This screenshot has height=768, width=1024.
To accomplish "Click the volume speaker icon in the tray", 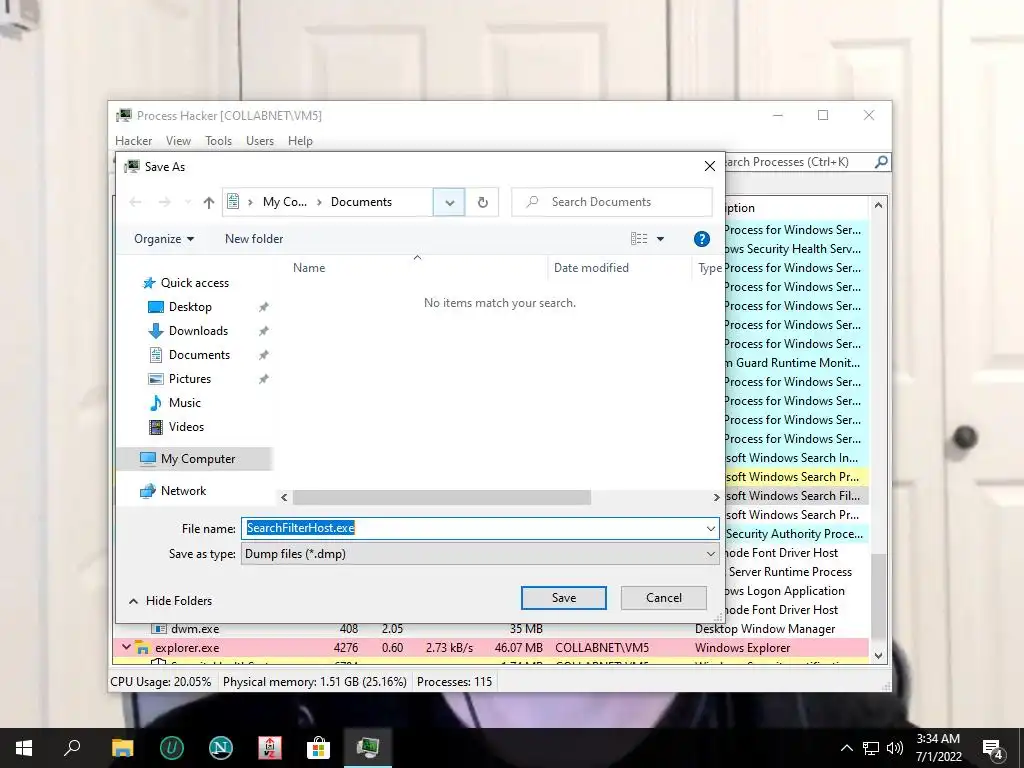I will [895, 748].
